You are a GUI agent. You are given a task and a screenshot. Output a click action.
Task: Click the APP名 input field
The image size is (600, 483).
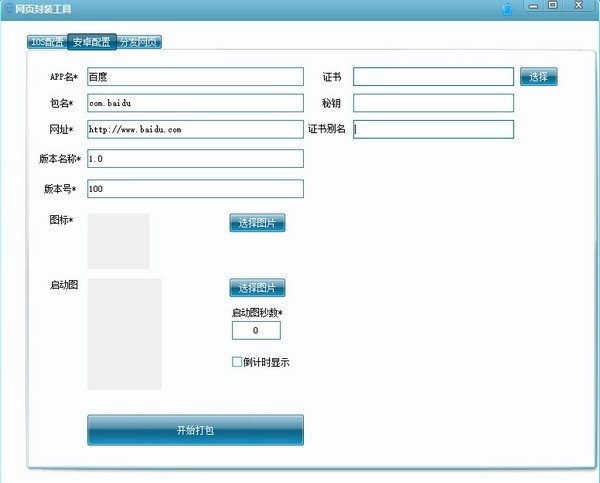(x=195, y=77)
